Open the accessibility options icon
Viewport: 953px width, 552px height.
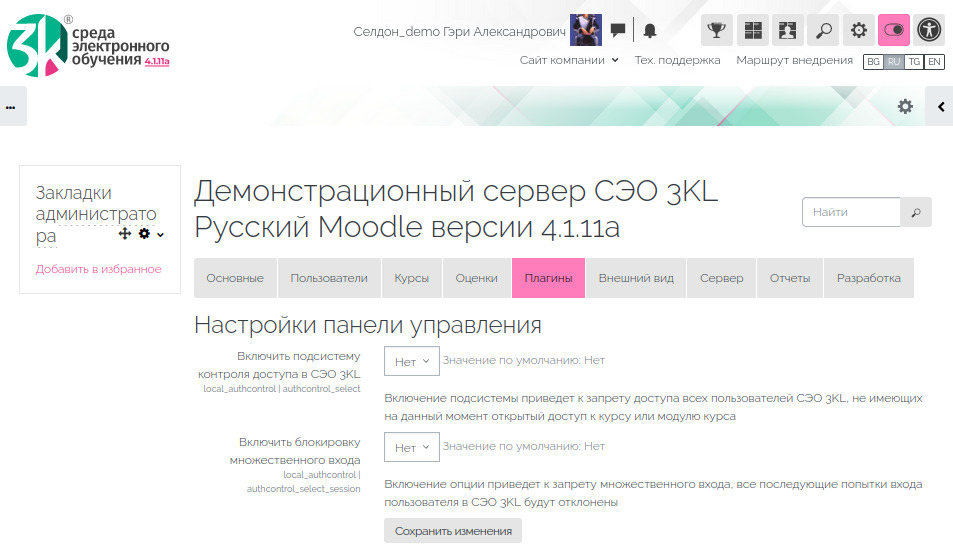click(929, 30)
